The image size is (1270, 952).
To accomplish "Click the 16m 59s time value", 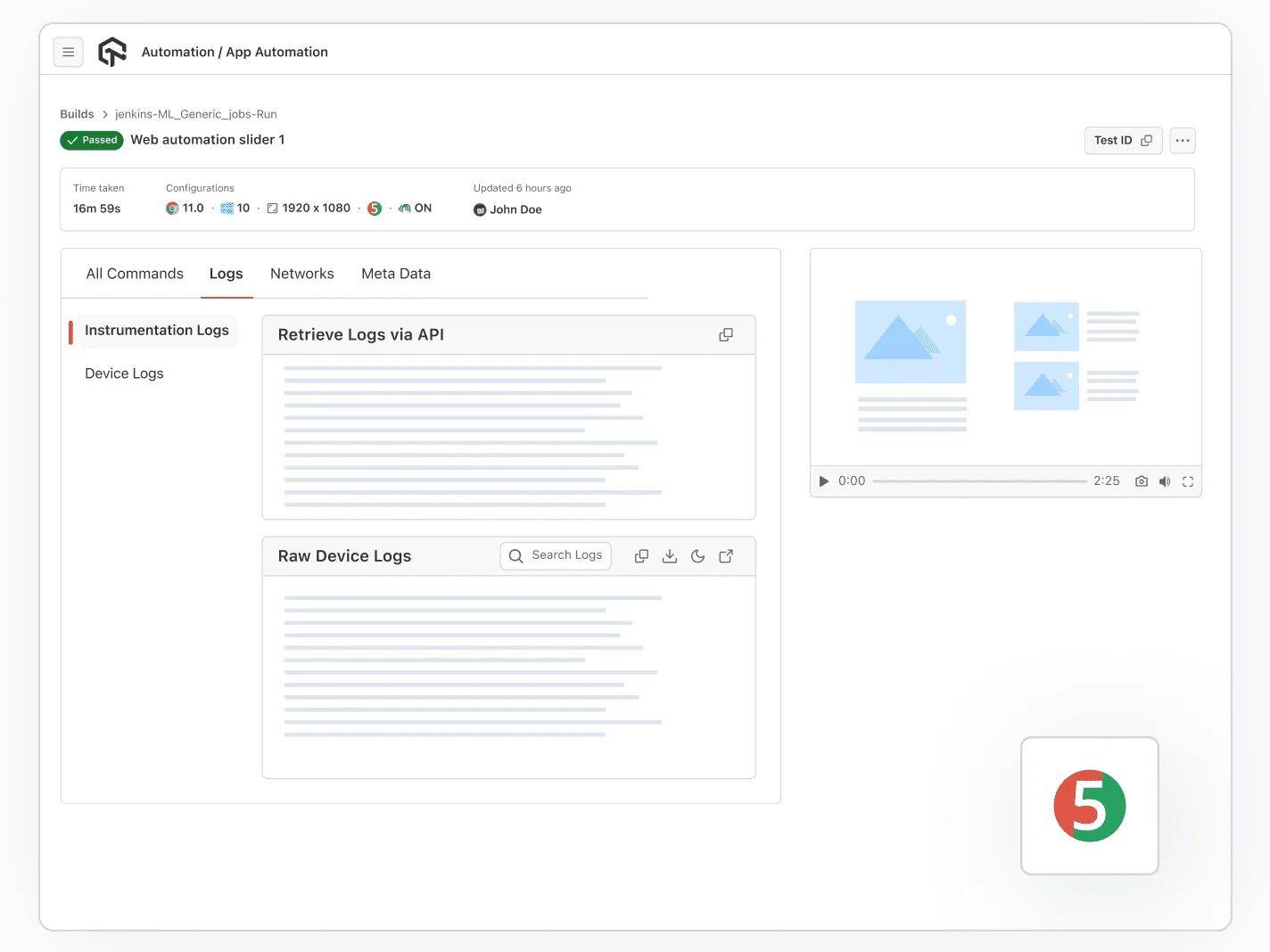I will click(x=97, y=209).
